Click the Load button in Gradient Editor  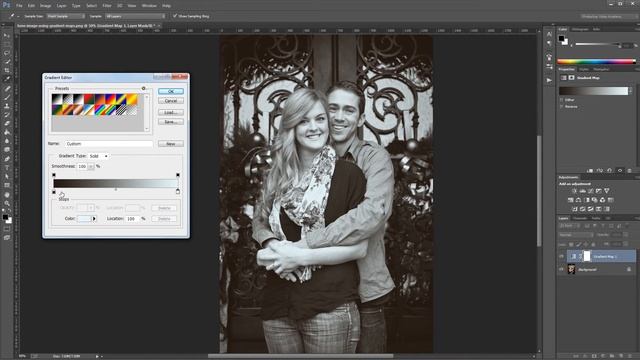click(171, 112)
